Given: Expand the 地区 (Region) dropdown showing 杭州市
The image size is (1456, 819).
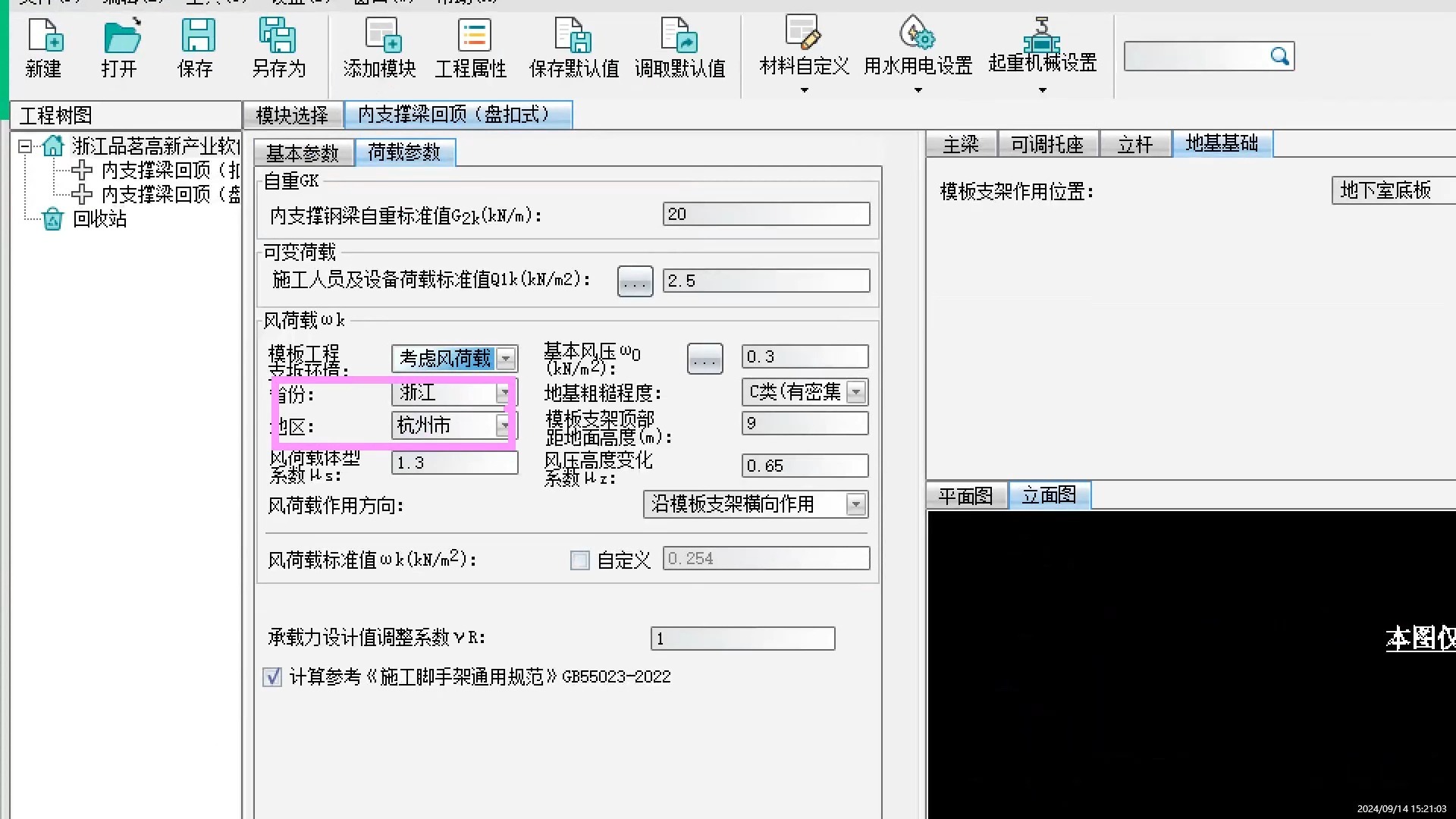Looking at the screenshot, I should coord(504,425).
